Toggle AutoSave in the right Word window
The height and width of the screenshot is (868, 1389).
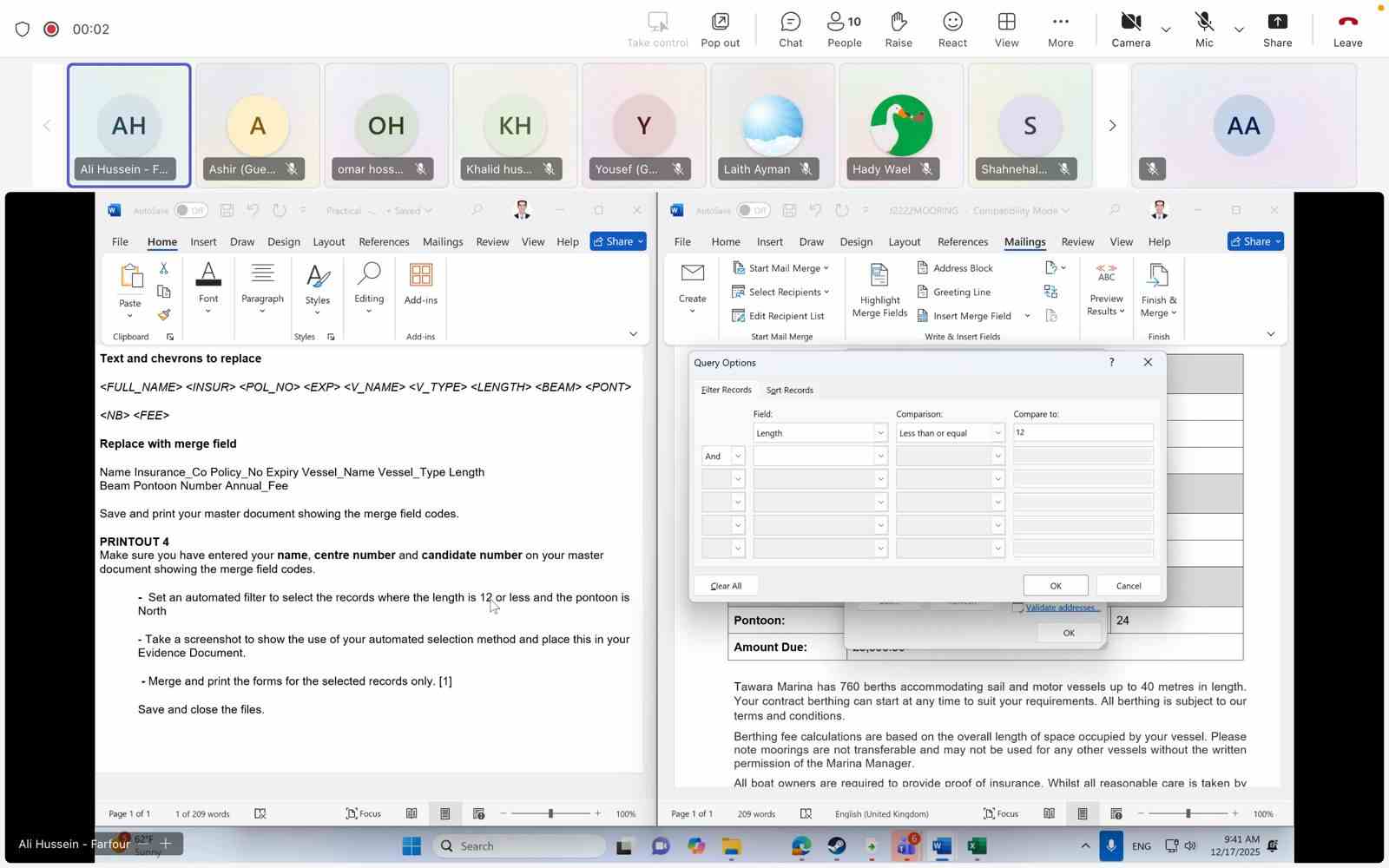pyautogui.click(x=754, y=210)
